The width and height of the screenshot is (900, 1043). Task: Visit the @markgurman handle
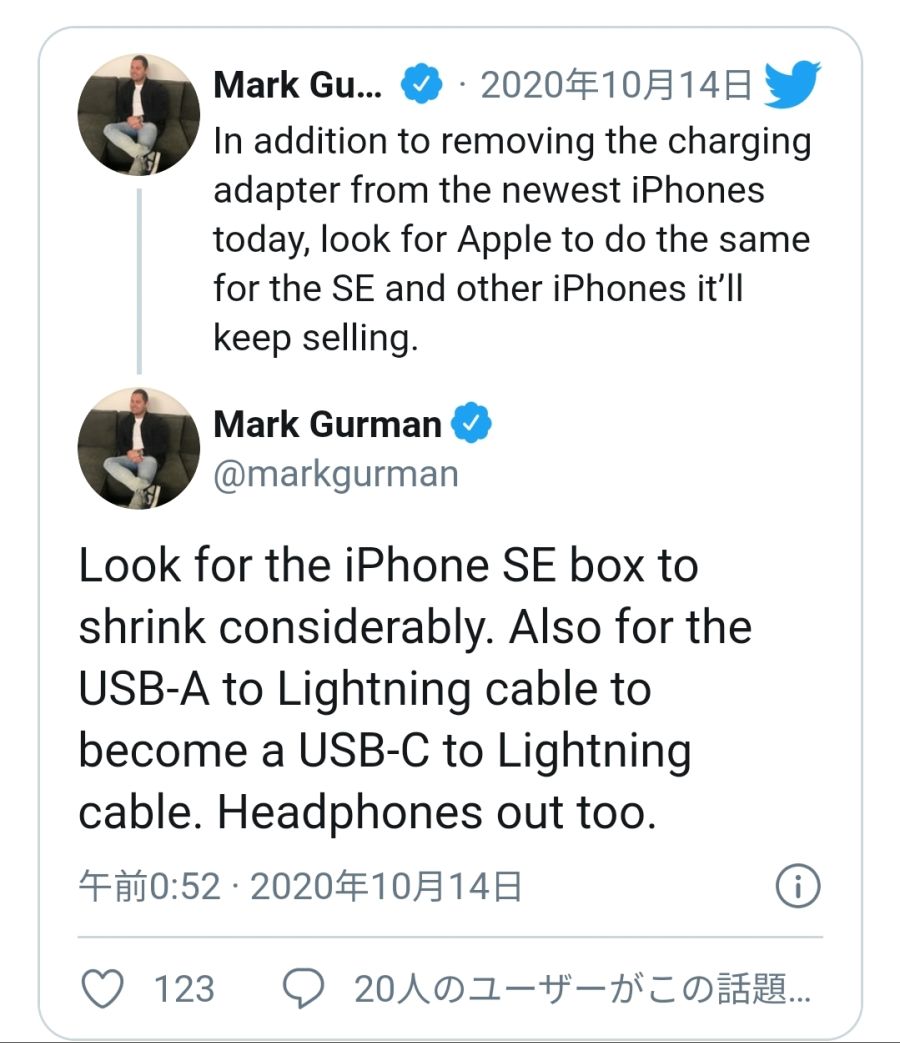click(x=336, y=472)
